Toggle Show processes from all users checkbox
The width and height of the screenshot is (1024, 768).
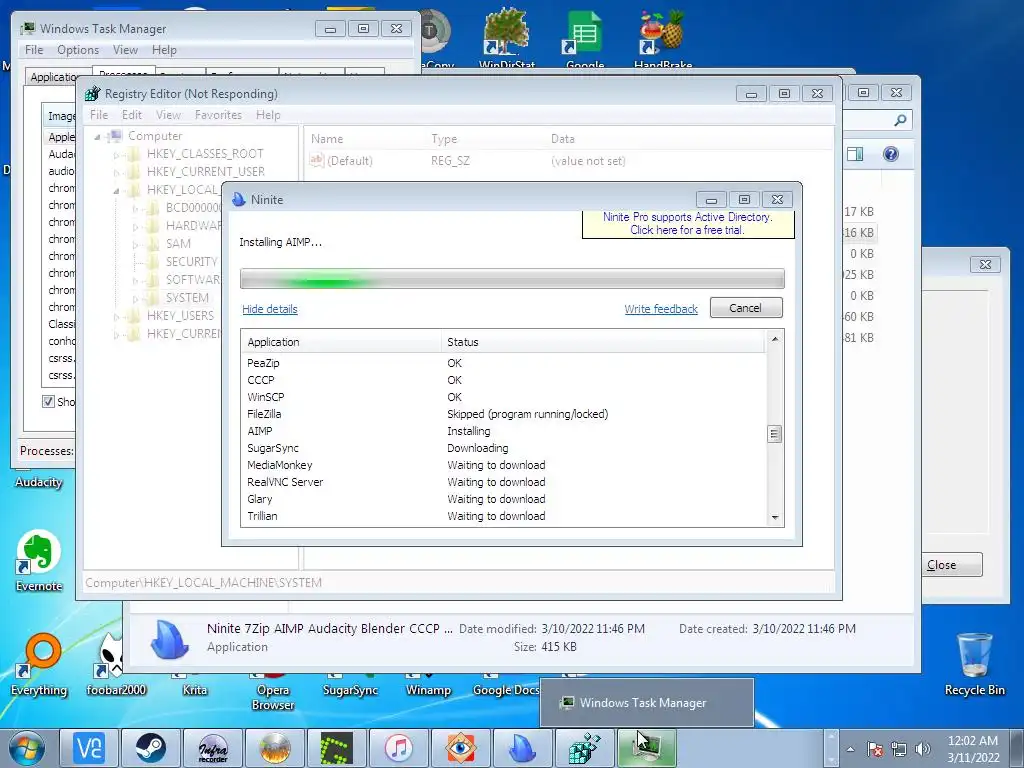48,401
